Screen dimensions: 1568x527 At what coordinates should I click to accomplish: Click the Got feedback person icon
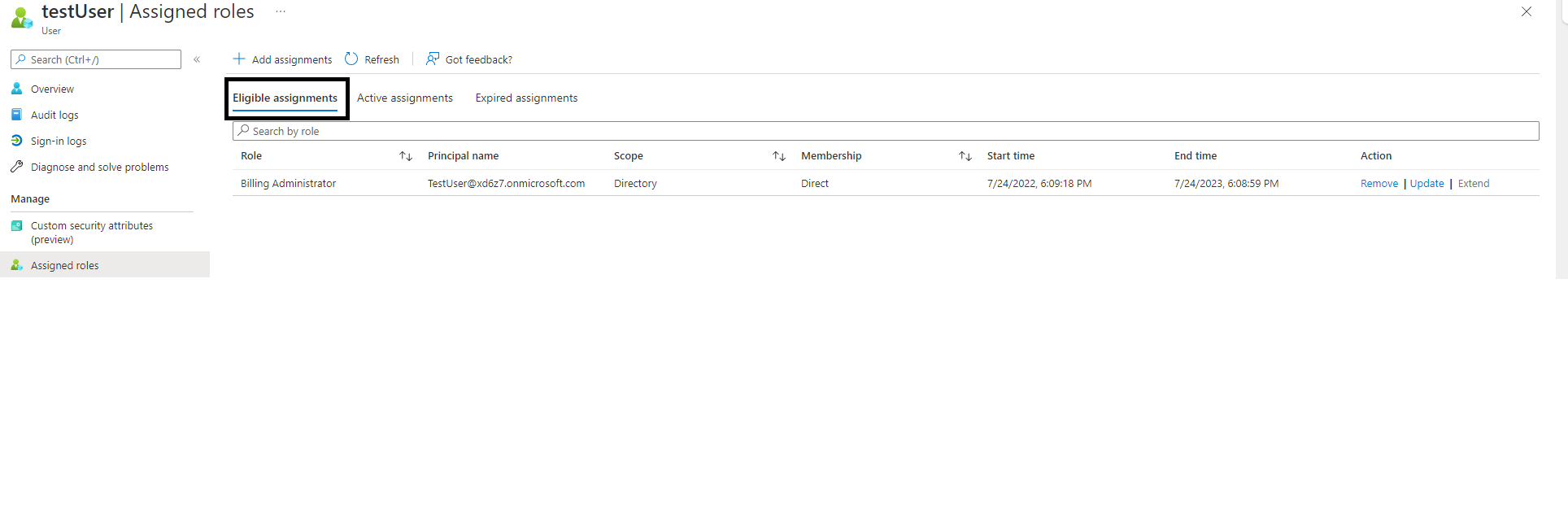[x=433, y=59]
